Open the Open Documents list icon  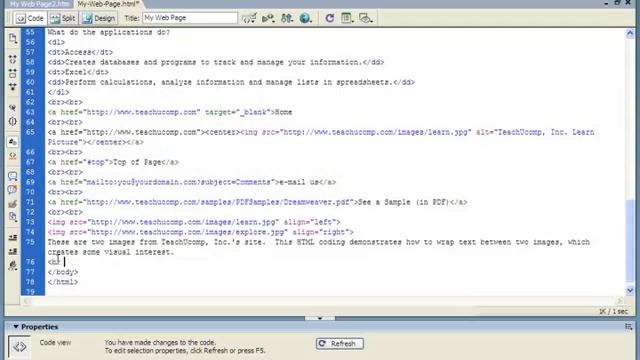click(13, 38)
